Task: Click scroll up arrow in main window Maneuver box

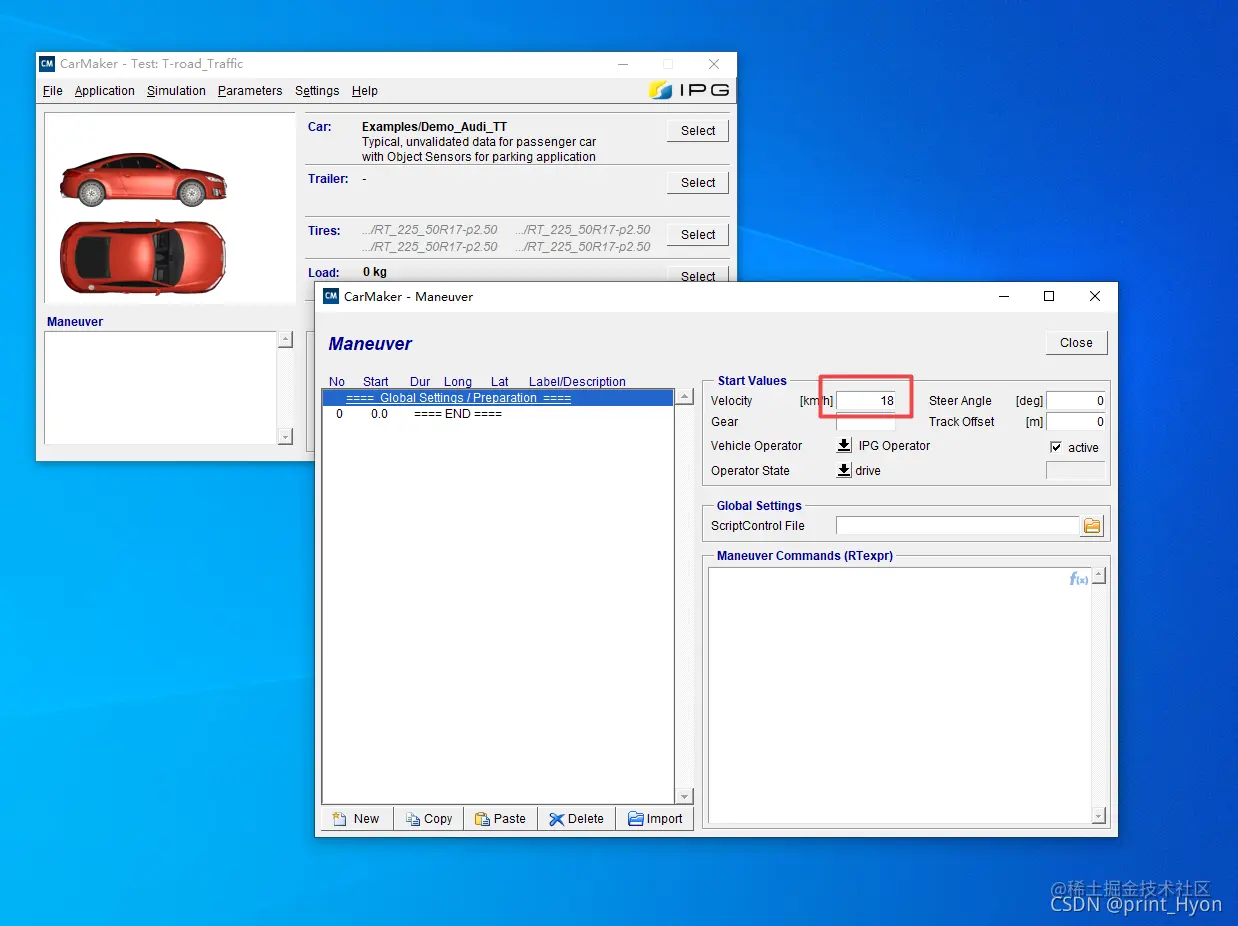Action: (285, 340)
